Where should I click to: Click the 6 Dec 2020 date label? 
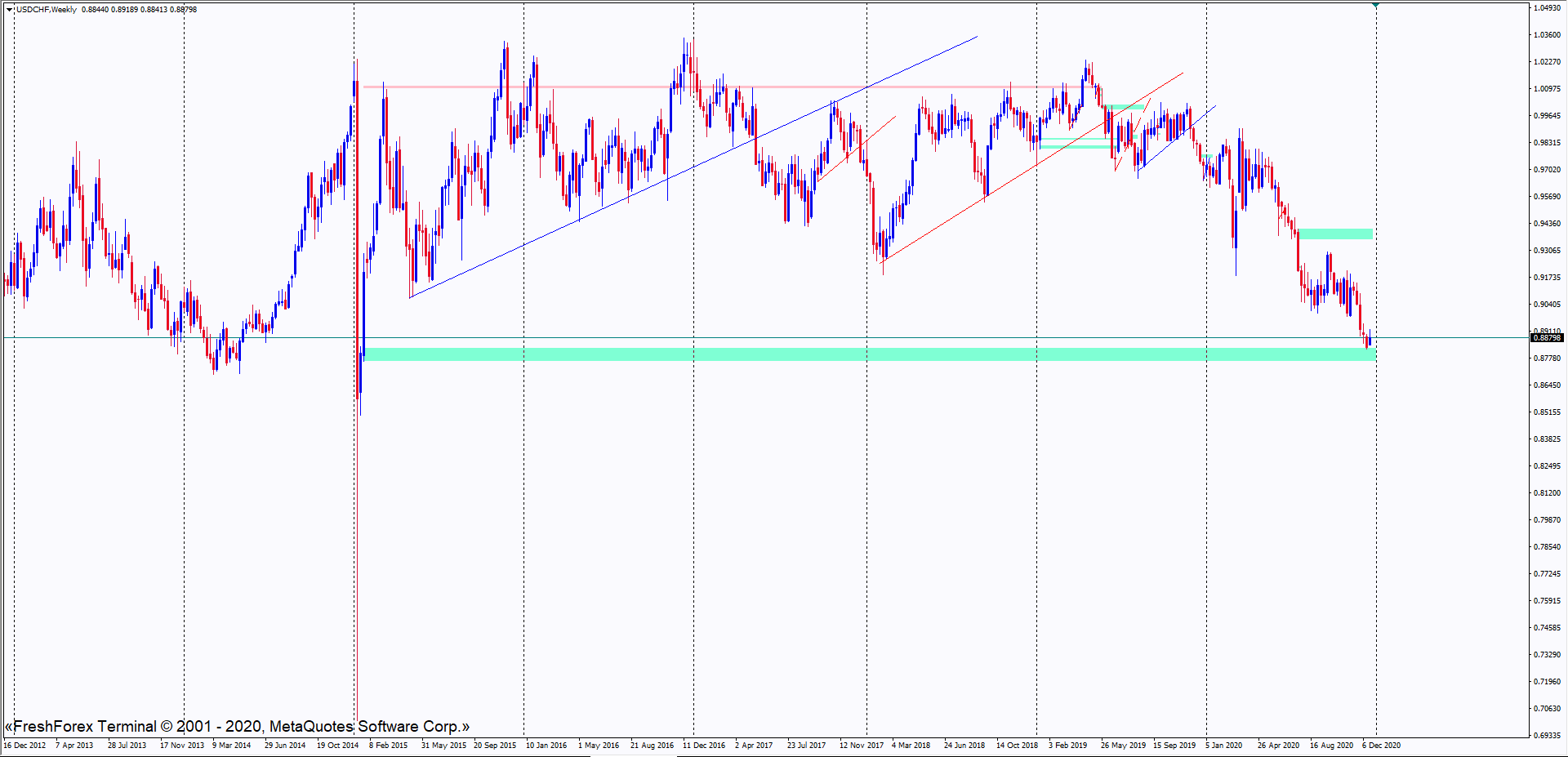click(x=1381, y=746)
